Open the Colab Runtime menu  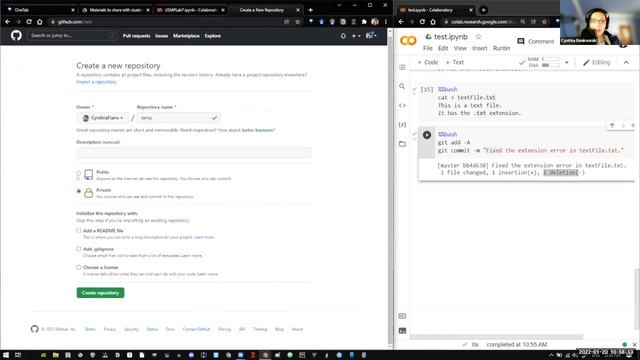coord(501,48)
